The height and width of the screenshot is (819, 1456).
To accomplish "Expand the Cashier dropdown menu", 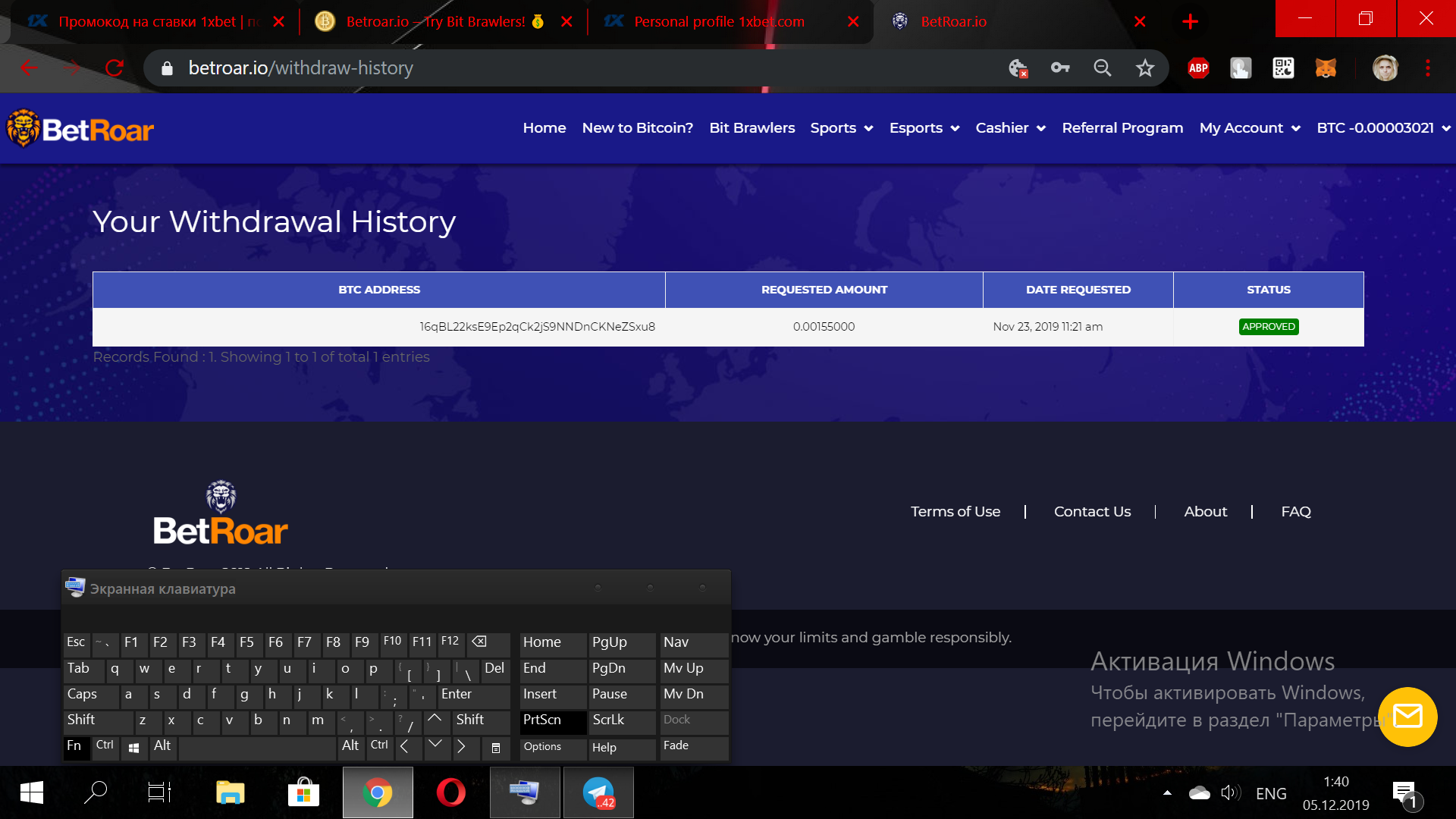I will [x=1011, y=128].
